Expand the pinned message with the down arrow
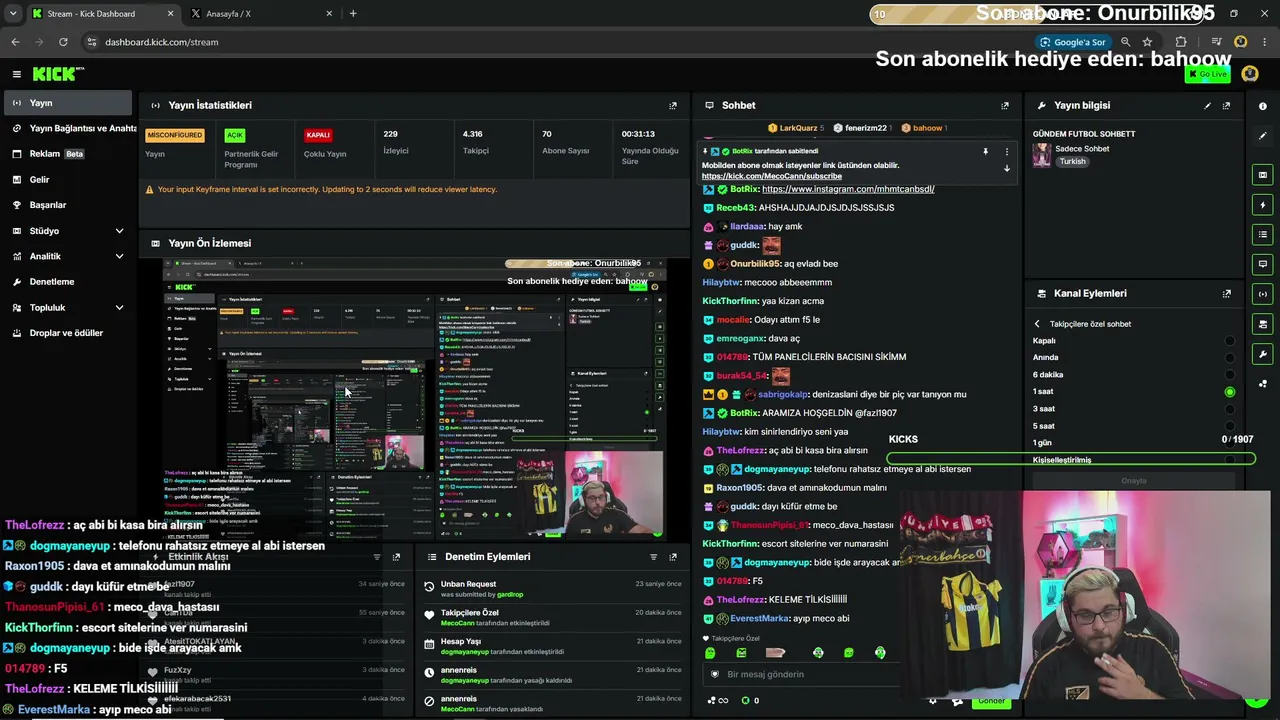 pos(1007,169)
